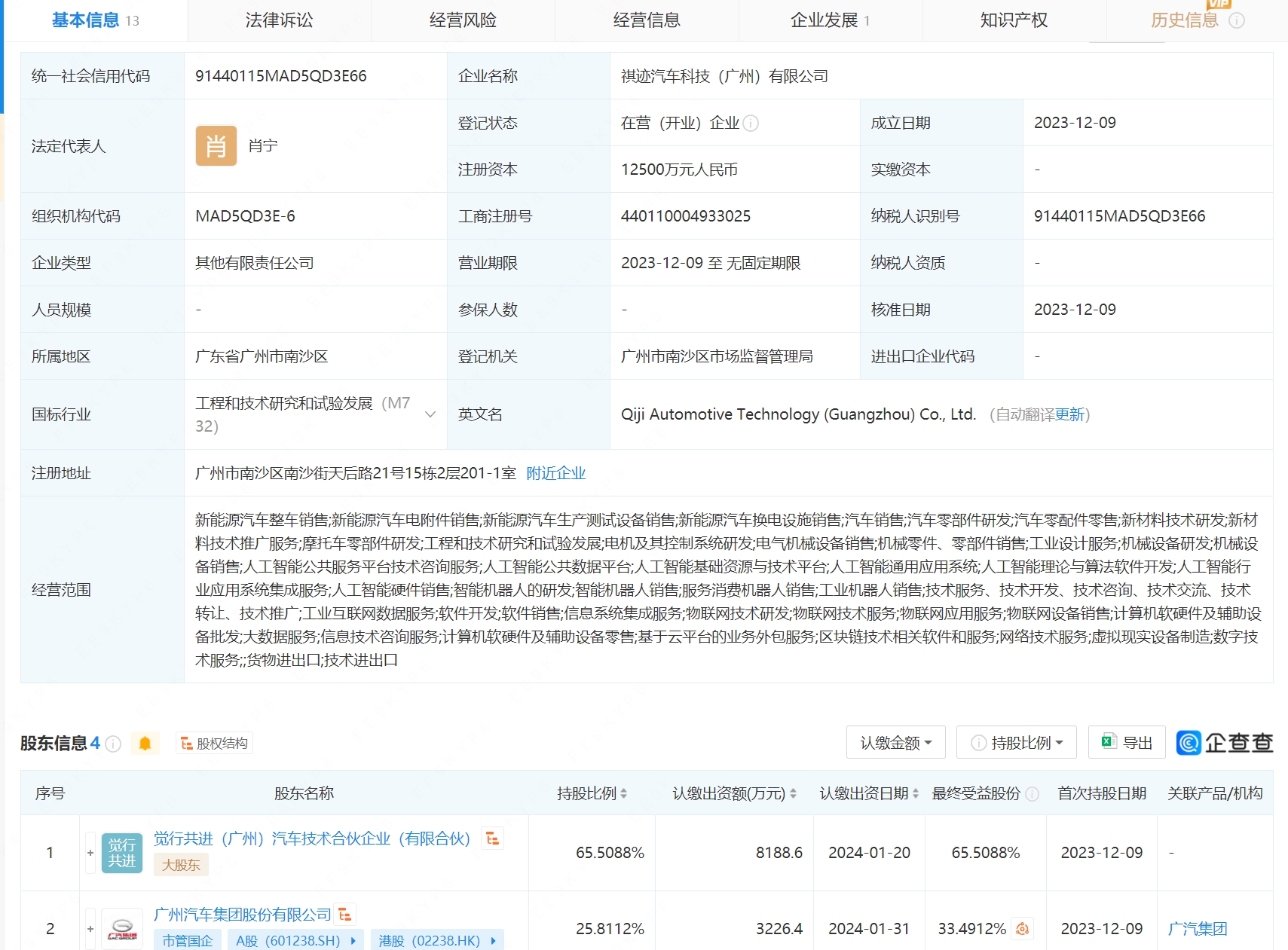
Task: Click equity structure icon beside 广州汽车集团
Action: pyautogui.click(x=345, y=915)
